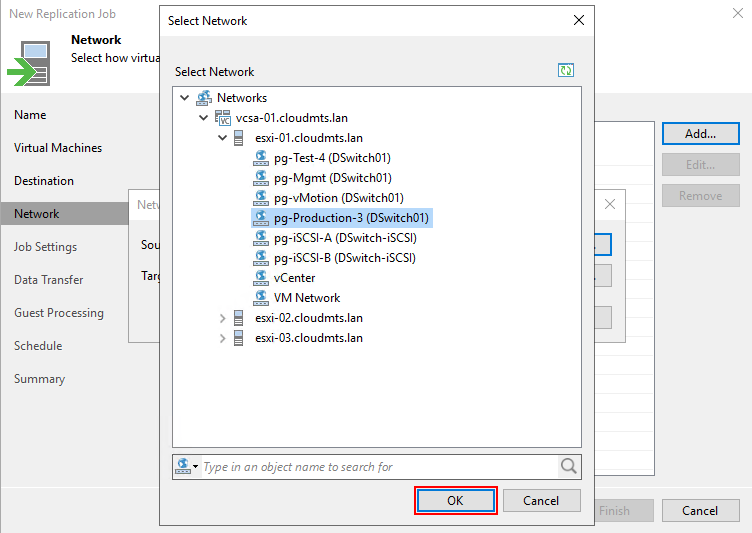Go to the Job Settings wizard step
This screenshot has height=533, width=752.
(46, 247)
